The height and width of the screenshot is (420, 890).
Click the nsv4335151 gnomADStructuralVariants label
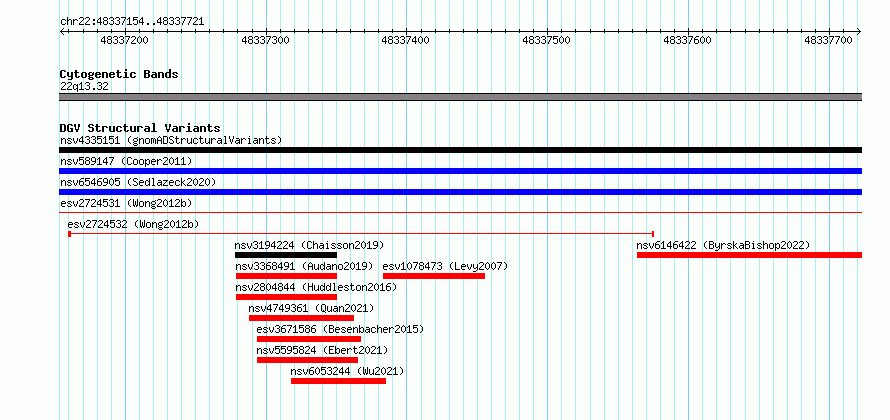(171, 140)
